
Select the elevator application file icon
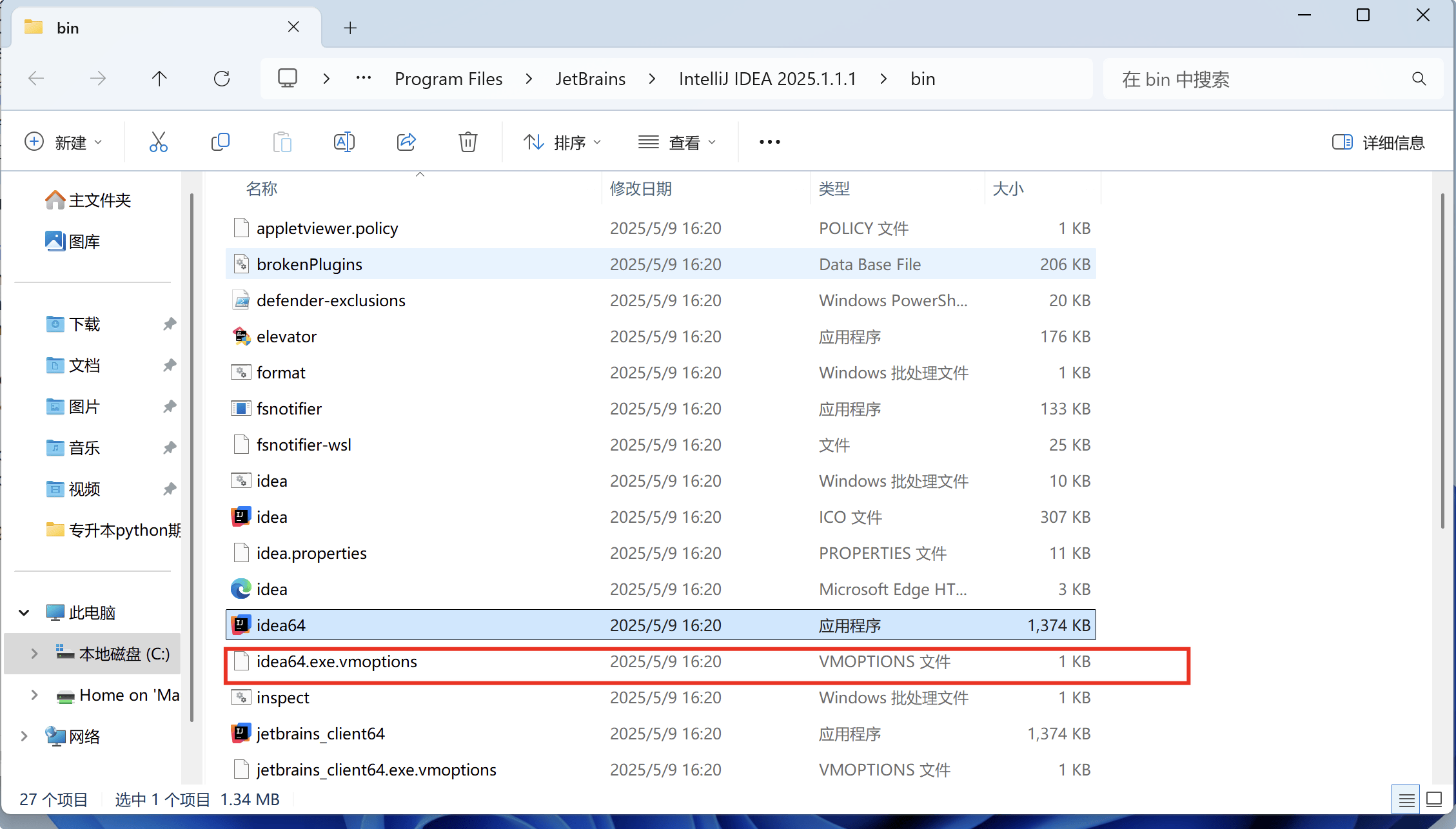pos(241,336)
